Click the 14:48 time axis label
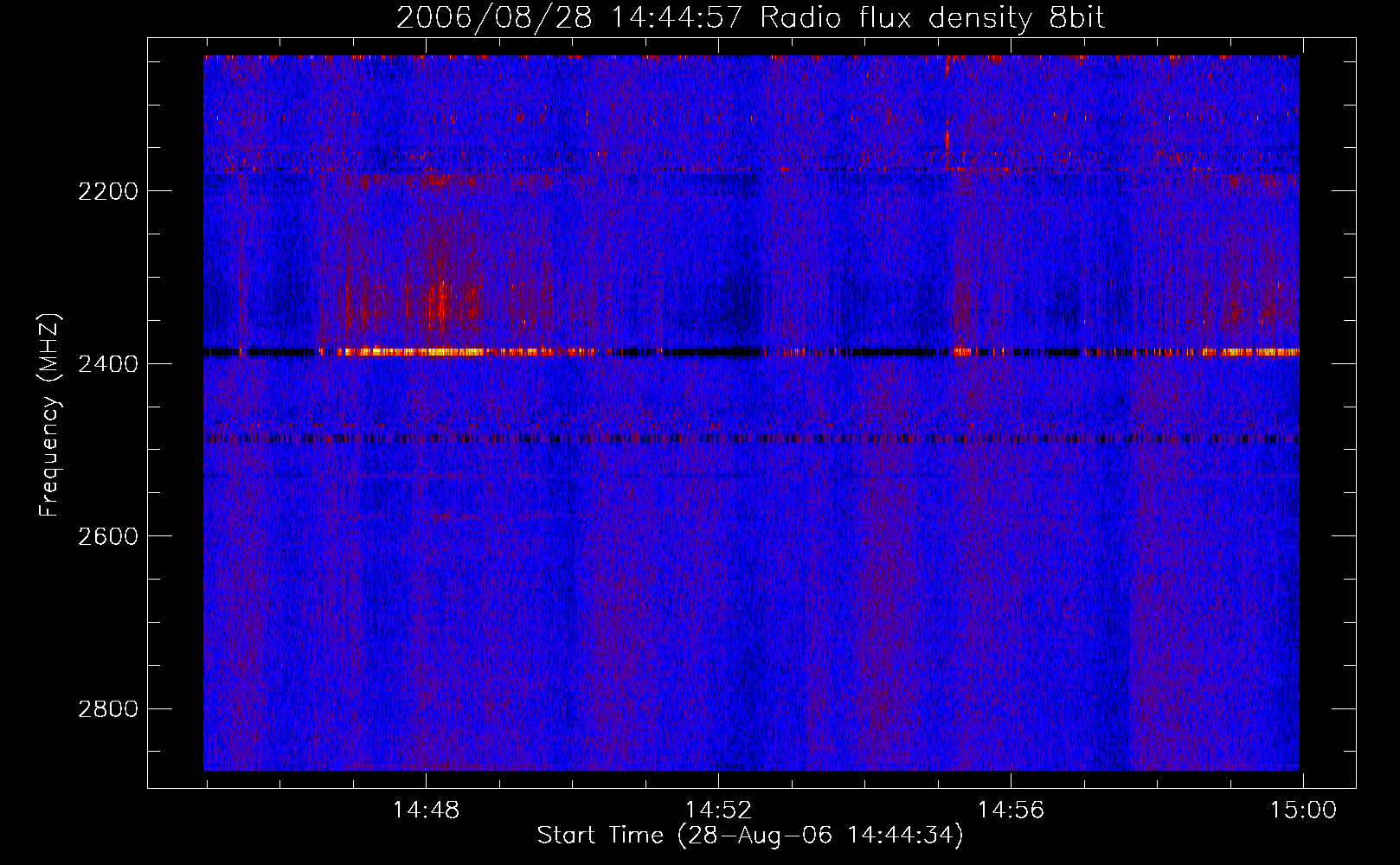 [x=426, y=811]
